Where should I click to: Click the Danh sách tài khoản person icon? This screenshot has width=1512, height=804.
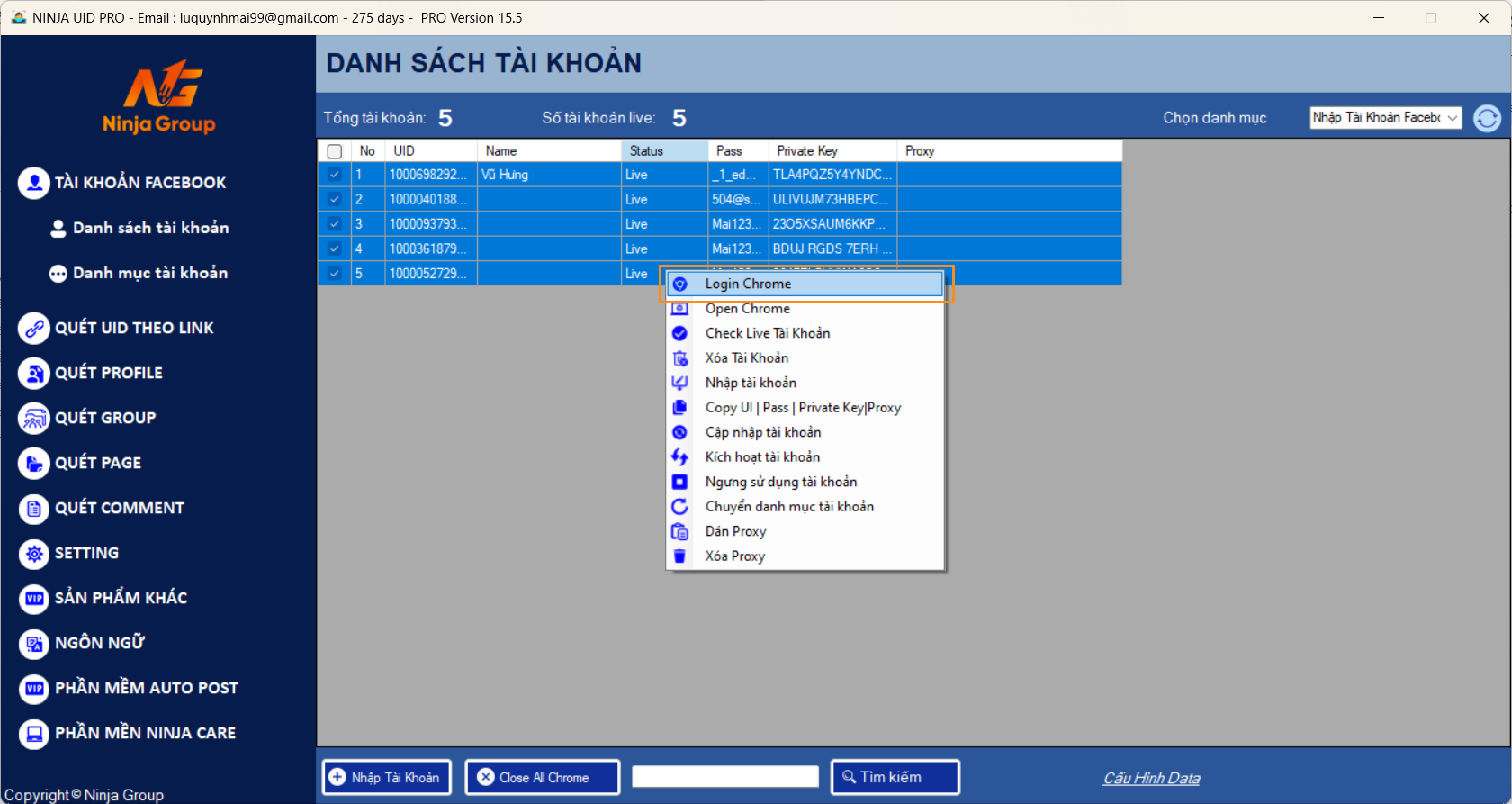[x=58, y=229]
